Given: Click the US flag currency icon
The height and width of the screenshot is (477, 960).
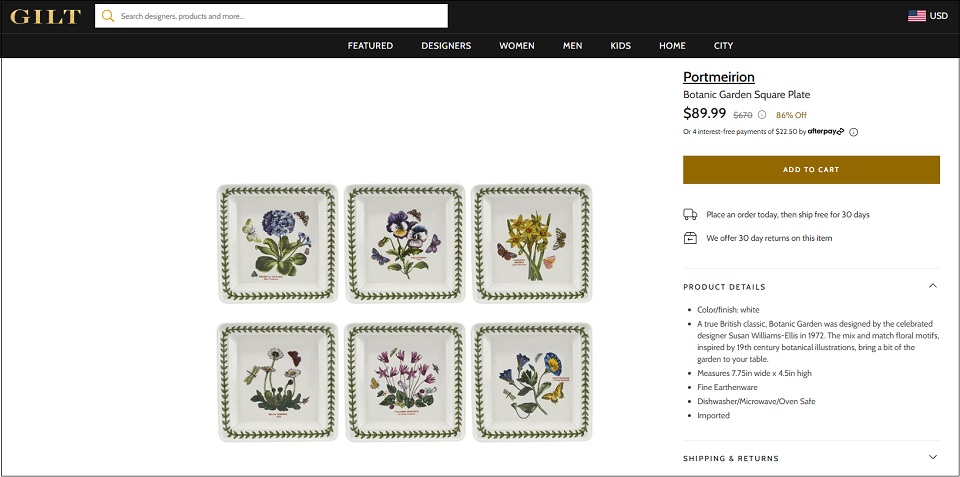Looking at the screenshot, I should (917, 16).
